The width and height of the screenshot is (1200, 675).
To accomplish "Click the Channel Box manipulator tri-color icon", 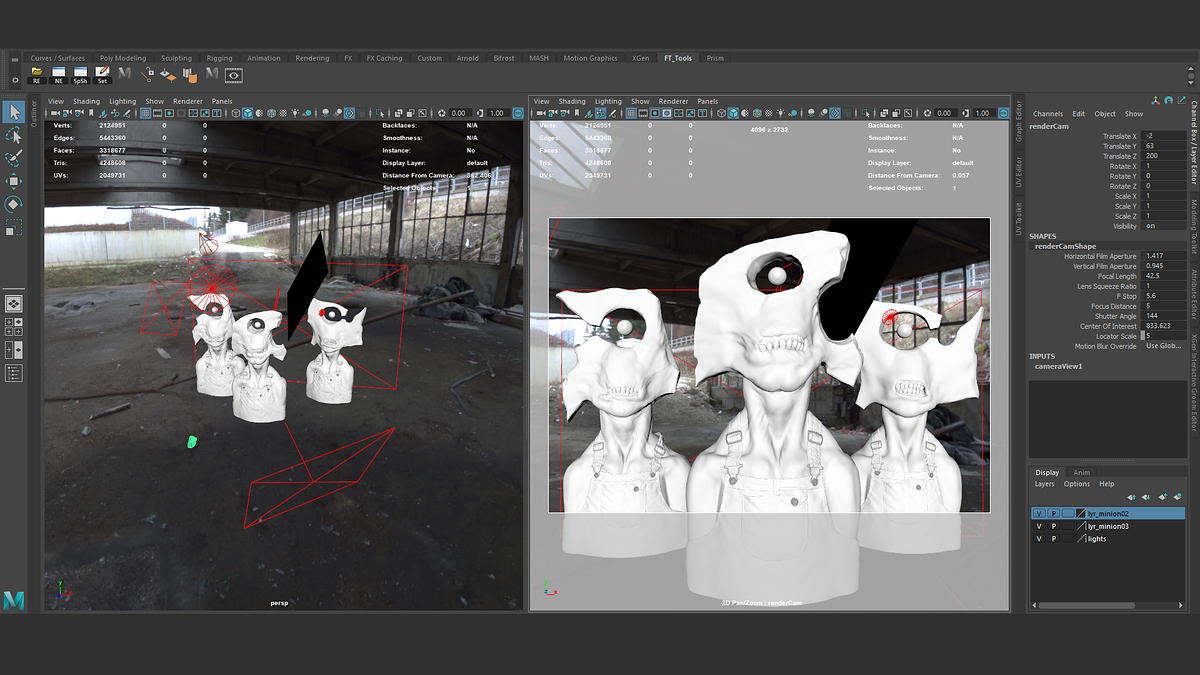I will pyautogui.click(x=1155, y=100).
